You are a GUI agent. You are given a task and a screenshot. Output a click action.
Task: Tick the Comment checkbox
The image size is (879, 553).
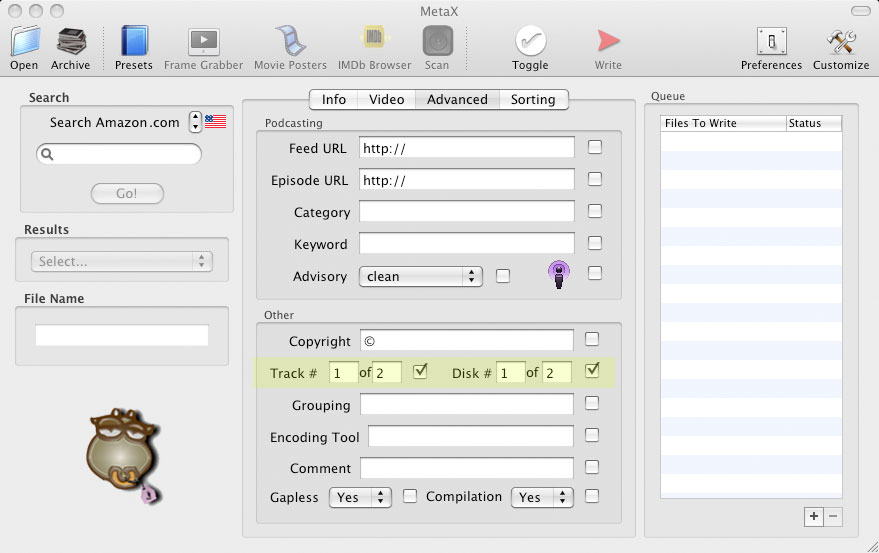(591, 467)
